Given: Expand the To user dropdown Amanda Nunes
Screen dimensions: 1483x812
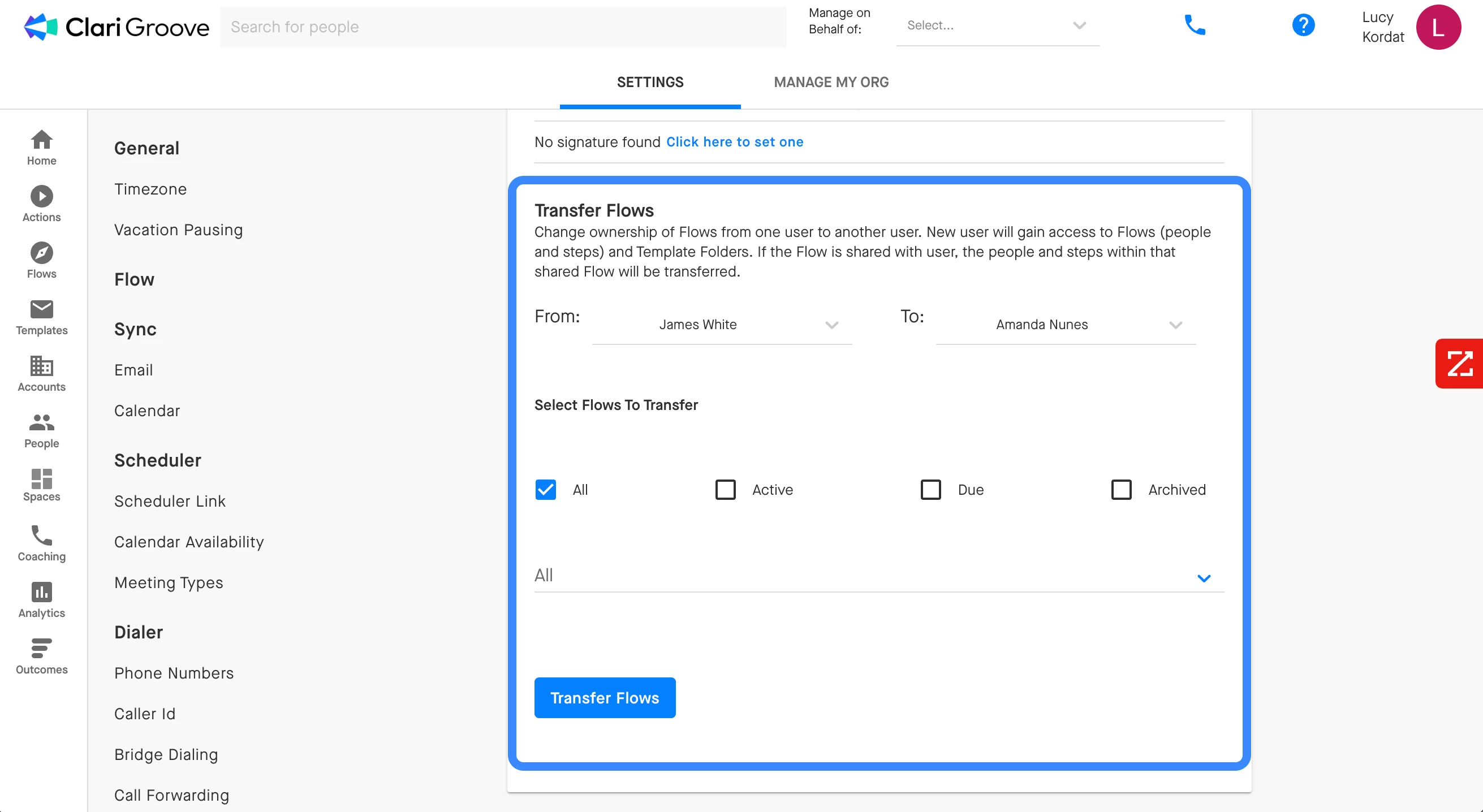Looking at the screenshot, I should point(1066,325).
